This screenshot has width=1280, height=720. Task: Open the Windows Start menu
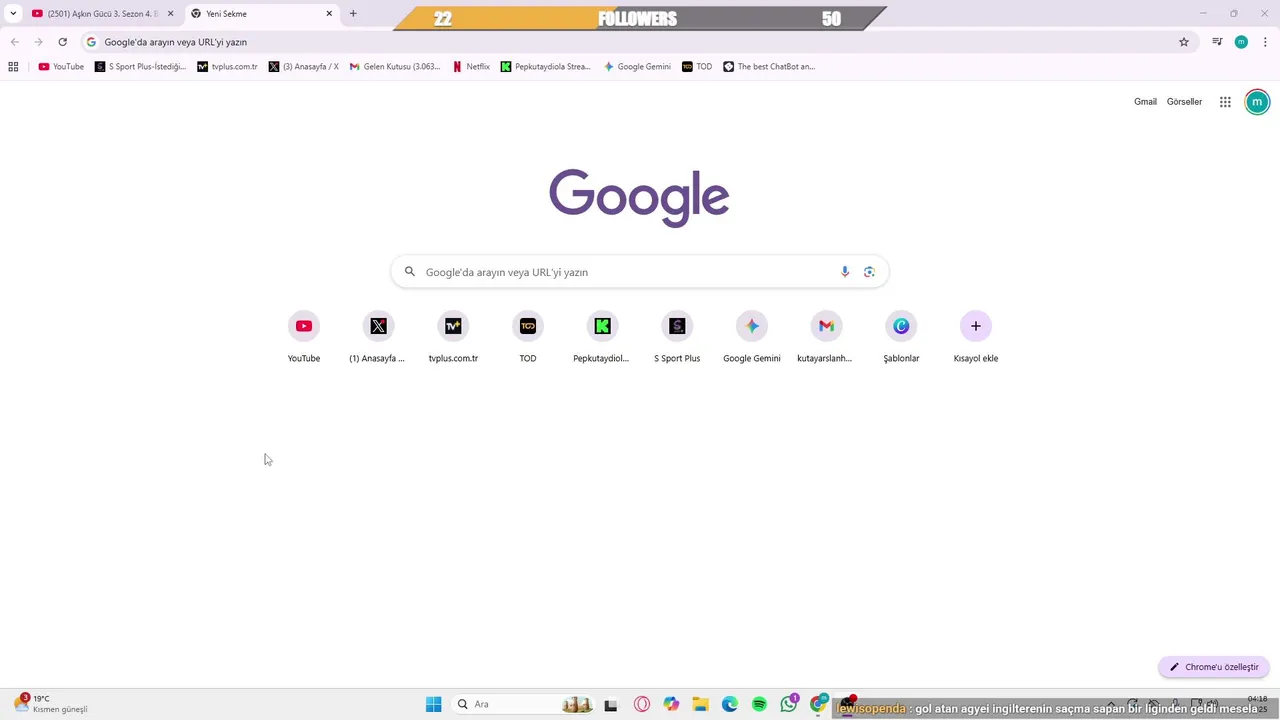(433, 704)
